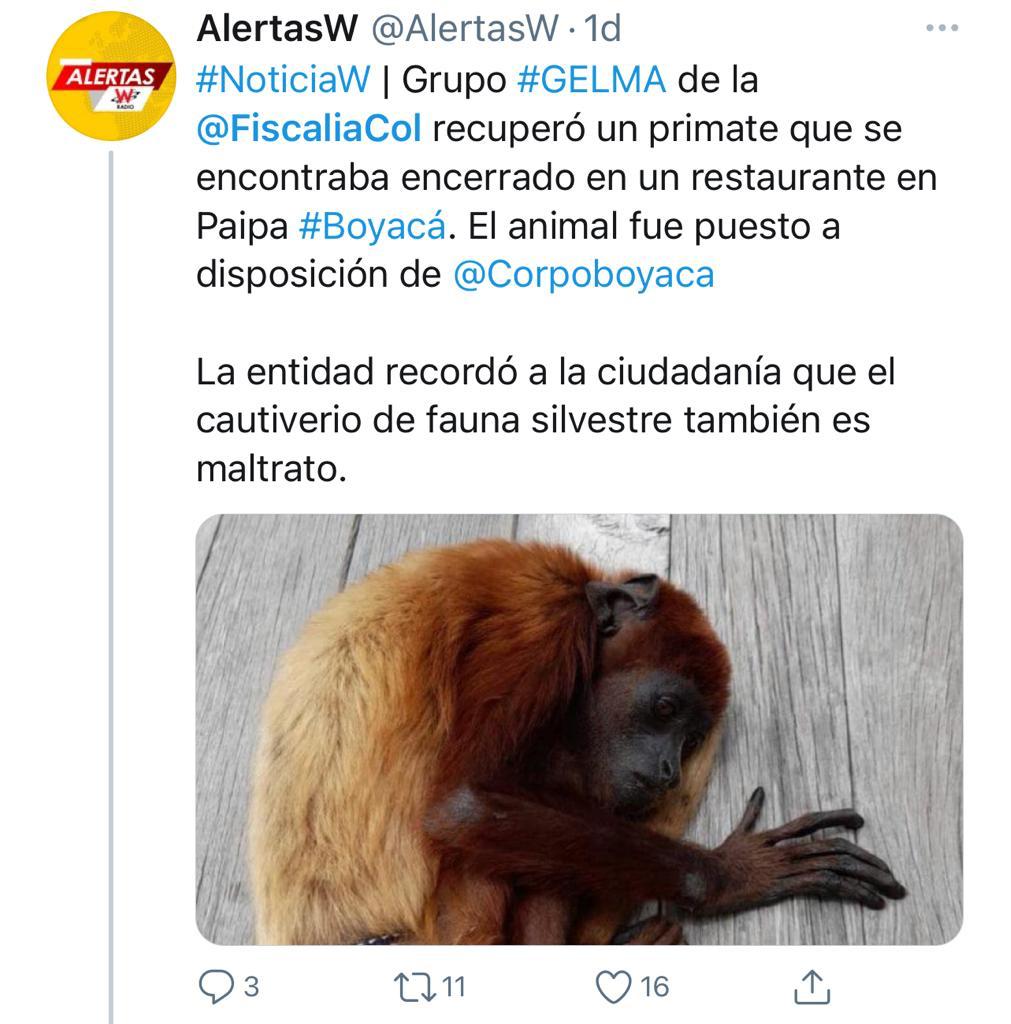Visit the @Corpoboyaca mention
This screenshot has height=1024, width=1011.
point(584,275)
